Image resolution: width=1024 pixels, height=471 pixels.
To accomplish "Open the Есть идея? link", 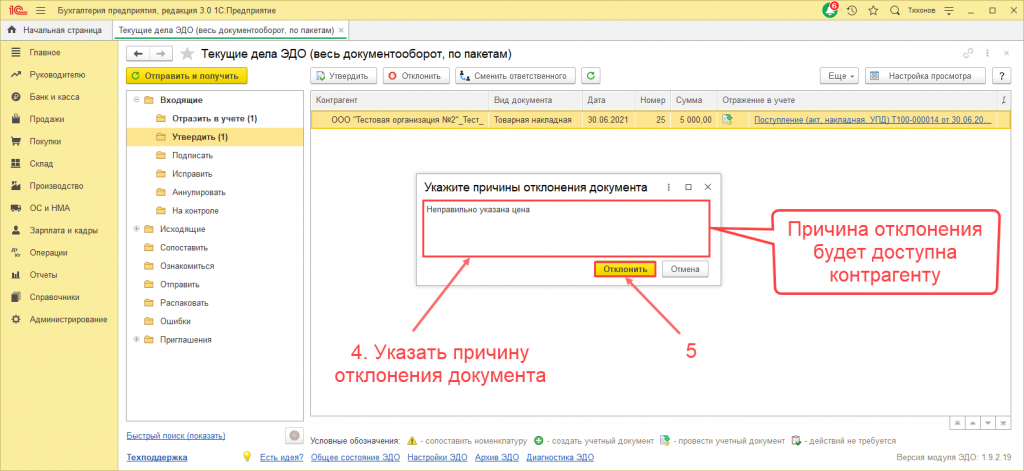I will [281, 457].
